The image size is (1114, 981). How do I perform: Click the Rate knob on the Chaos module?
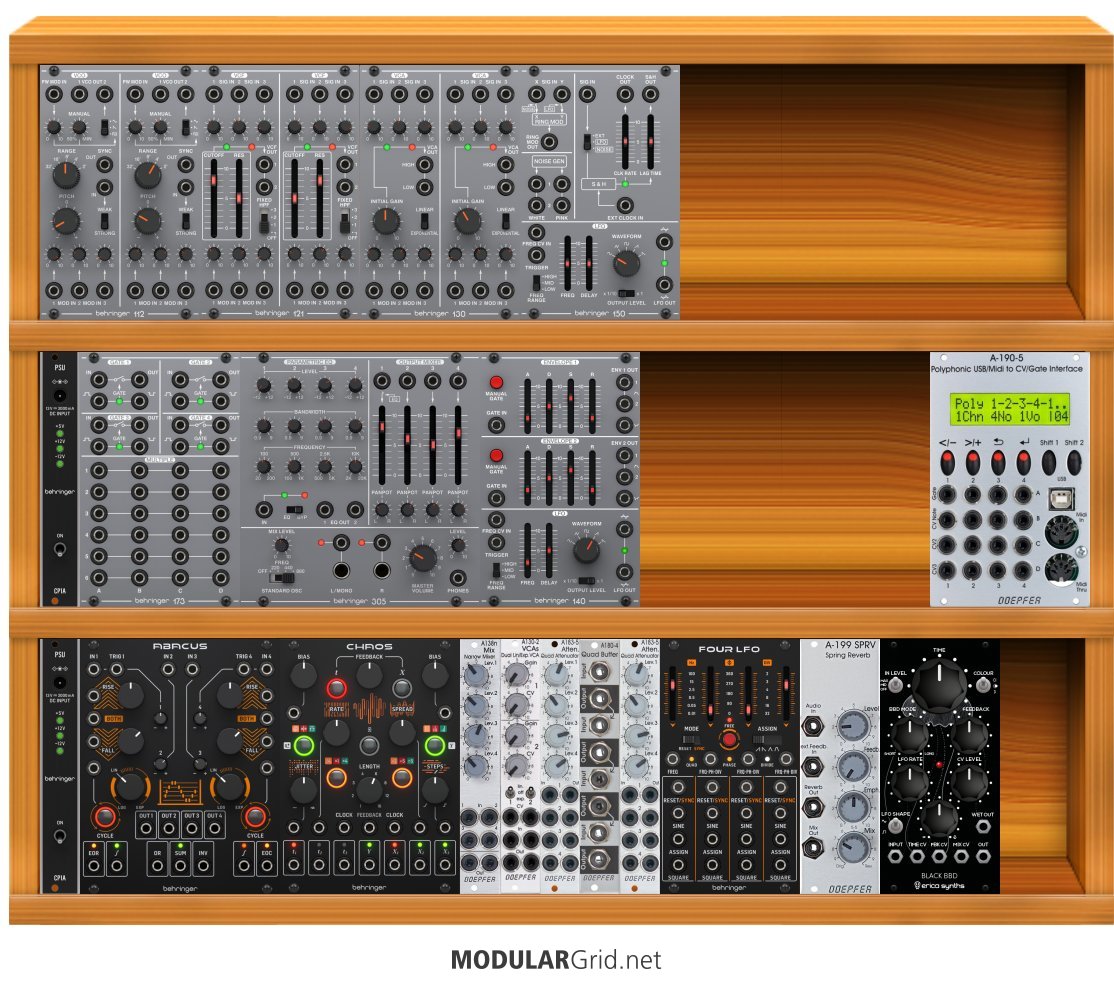click(336, 732)
